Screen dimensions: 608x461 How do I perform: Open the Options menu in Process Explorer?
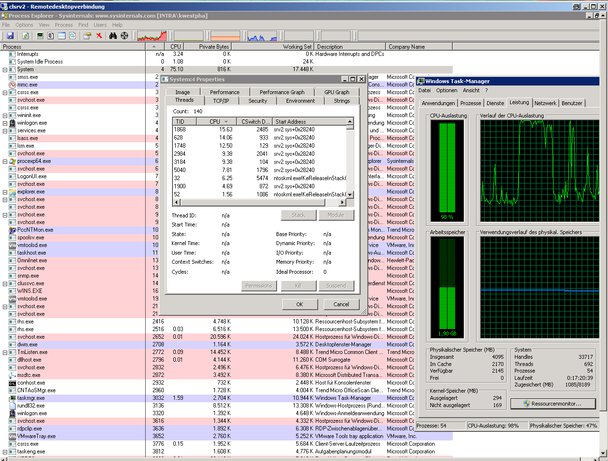[x=24, y=25]
